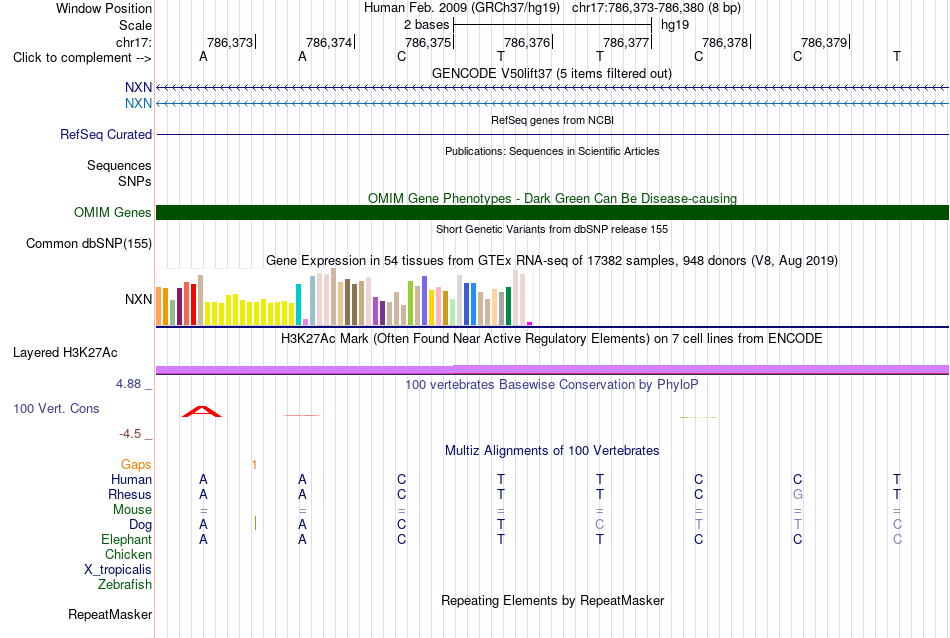This screenshot has height=638, width=950.
Task: Click the Rhesus species label
Action: coord(130,494)
